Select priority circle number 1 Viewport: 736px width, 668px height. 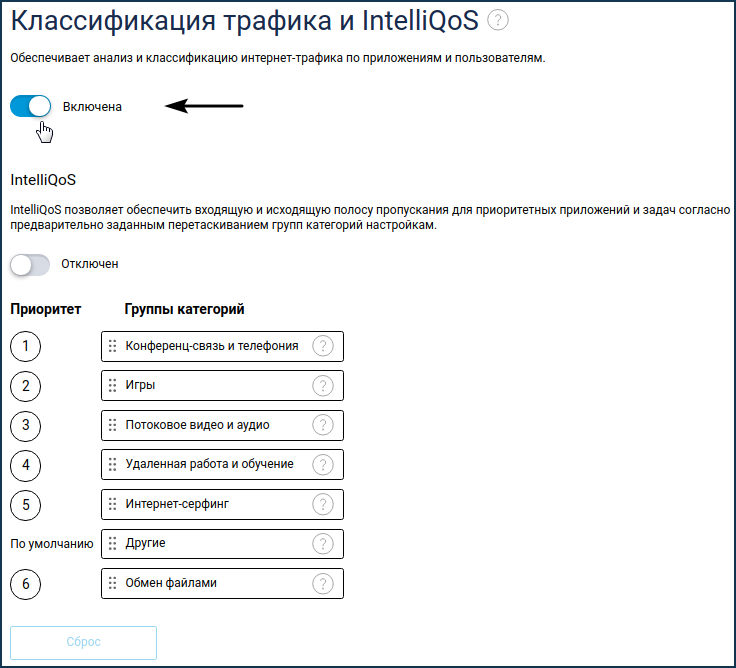pos(25,346)
